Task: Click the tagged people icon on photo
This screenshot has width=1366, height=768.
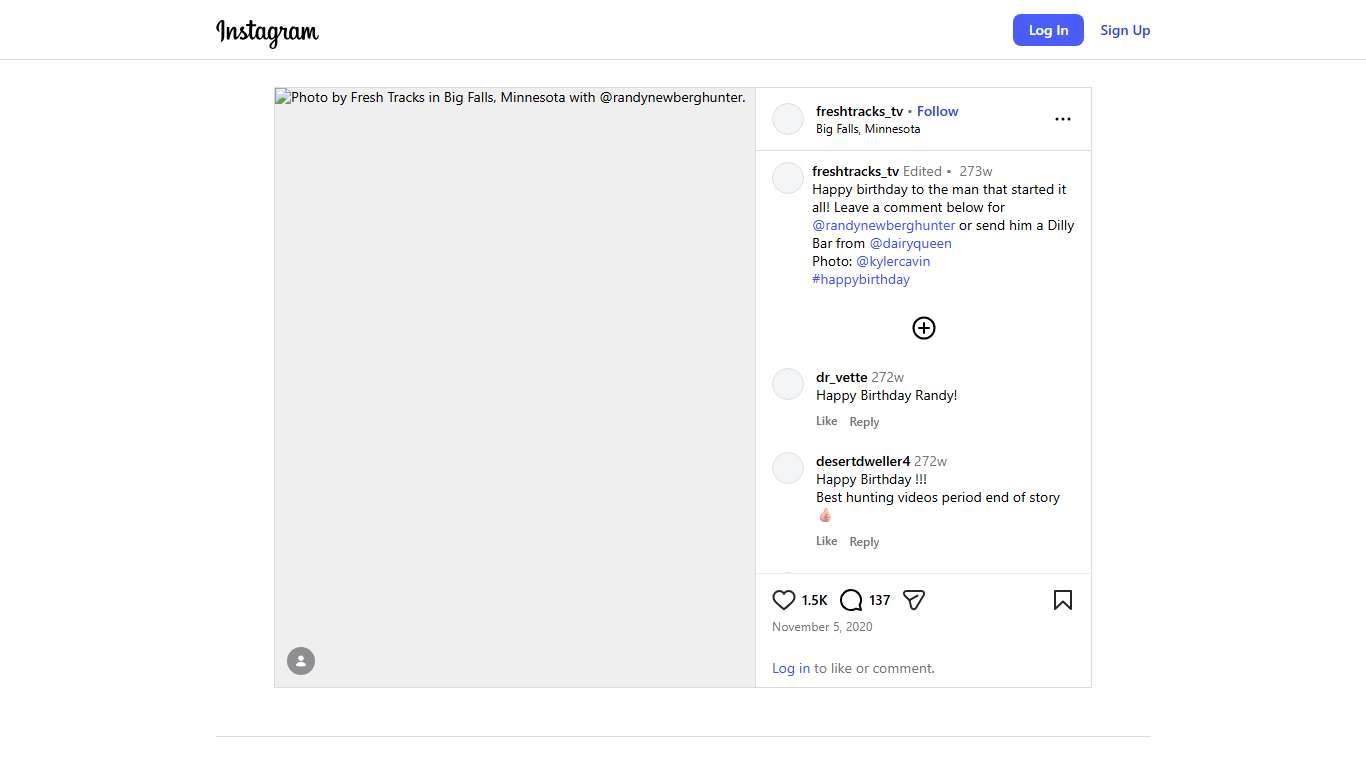Action: coord(301,661)
